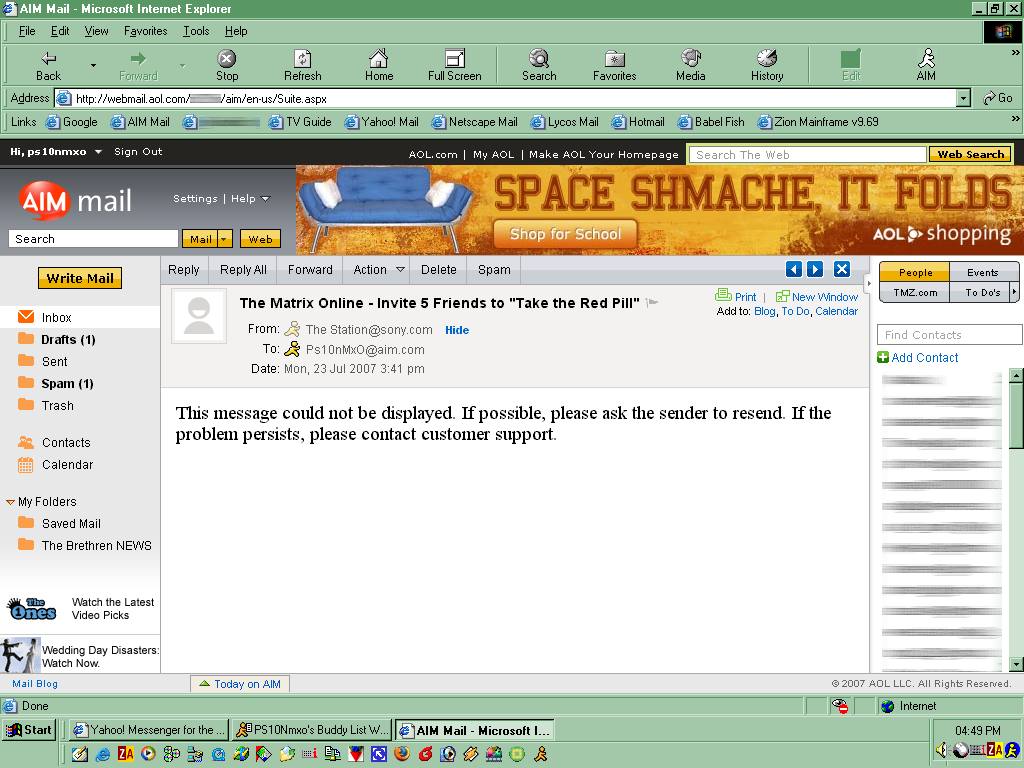Click the Reply button
1024x768 pixels.
coord(184,270)
